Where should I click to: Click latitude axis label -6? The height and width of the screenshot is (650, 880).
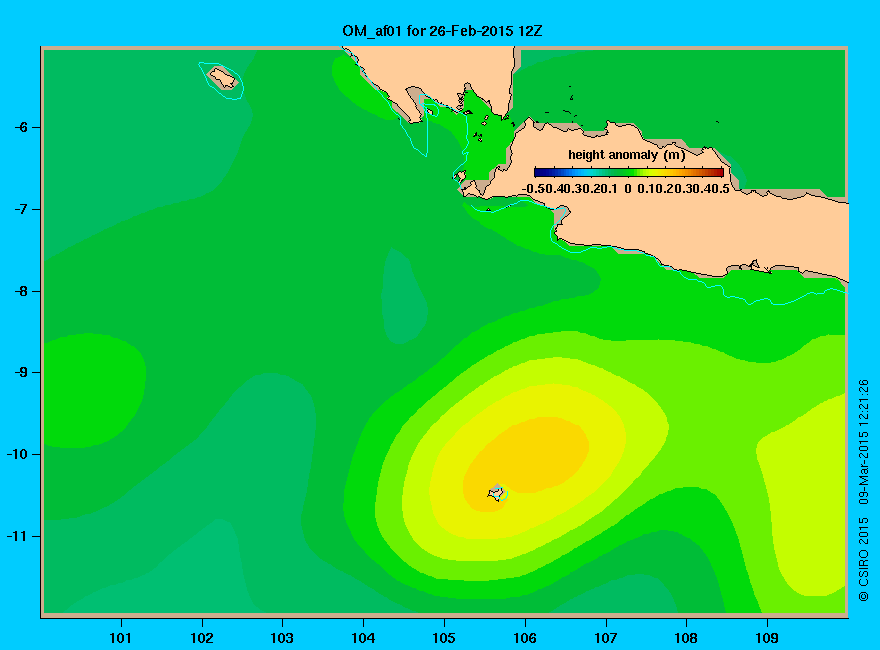click(x=21, y=127)
